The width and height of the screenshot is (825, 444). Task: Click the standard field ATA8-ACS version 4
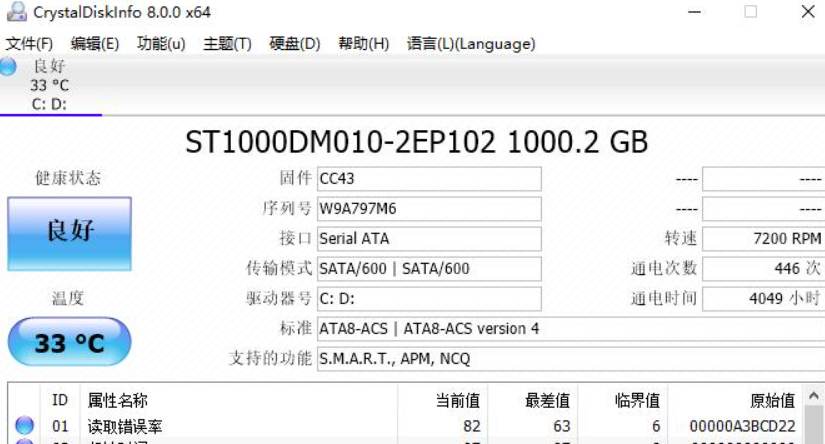click(571, 329)
